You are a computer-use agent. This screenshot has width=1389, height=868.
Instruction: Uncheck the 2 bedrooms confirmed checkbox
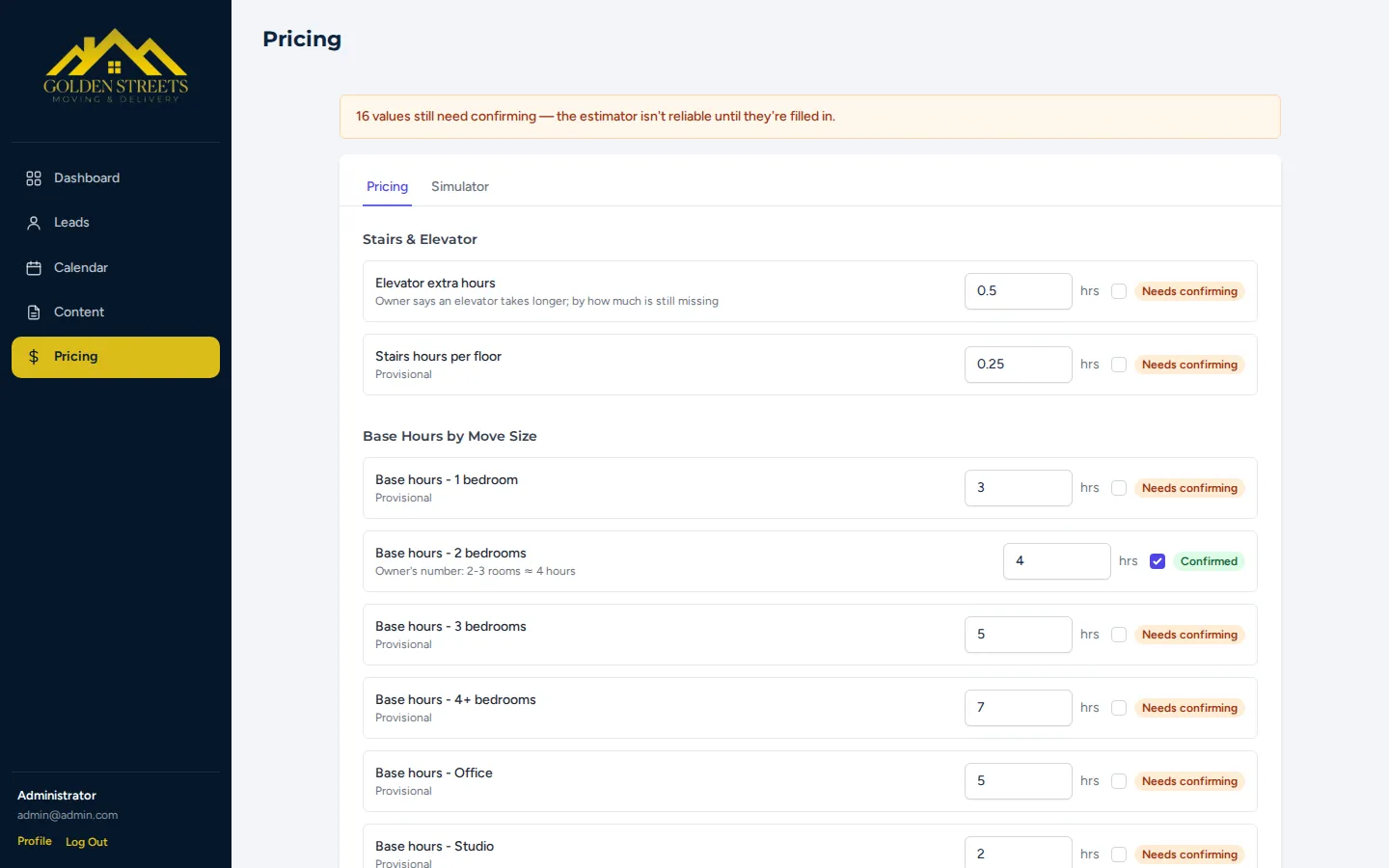[1157, 561]
